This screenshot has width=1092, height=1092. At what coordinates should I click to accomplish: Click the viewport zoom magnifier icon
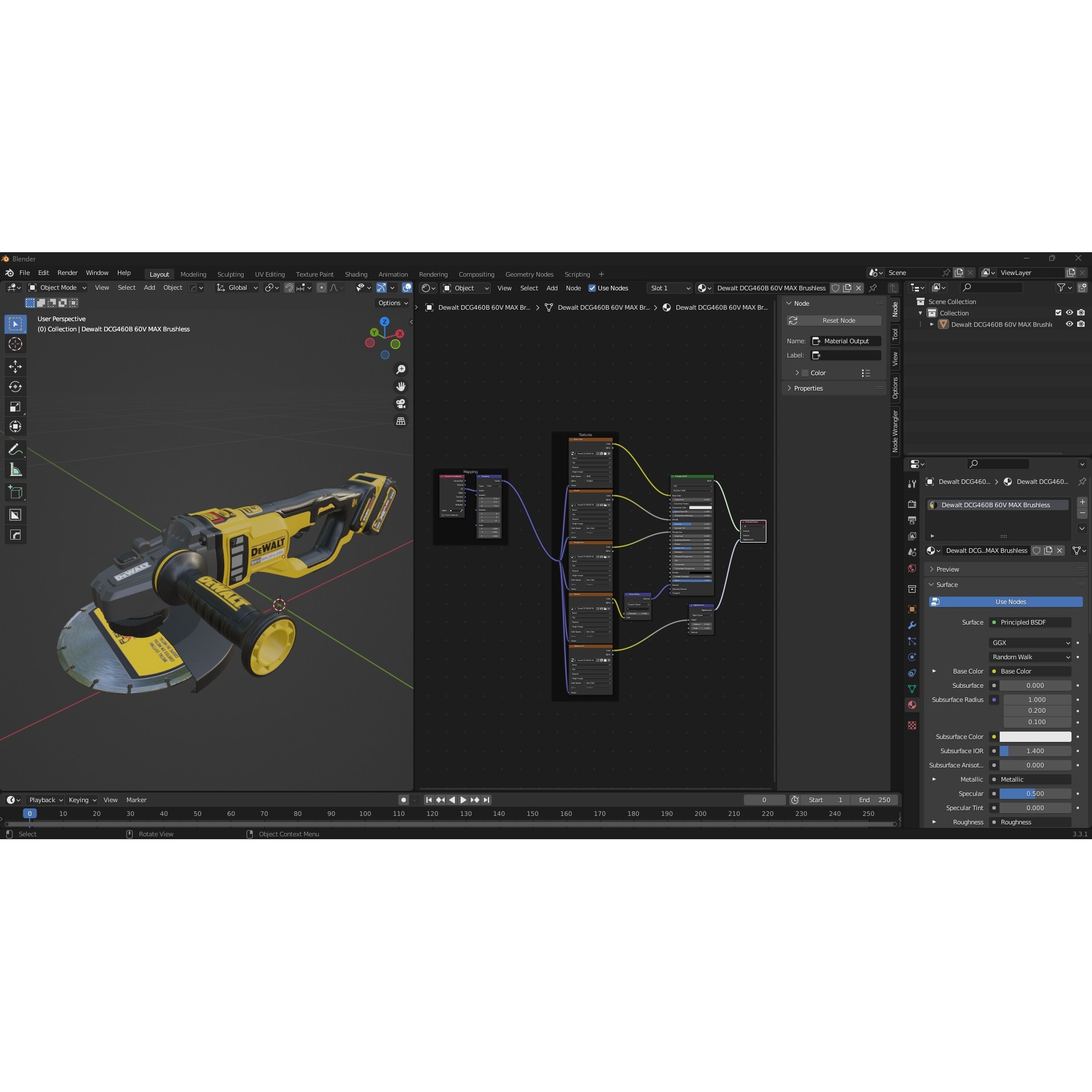(x=401, y=370)
